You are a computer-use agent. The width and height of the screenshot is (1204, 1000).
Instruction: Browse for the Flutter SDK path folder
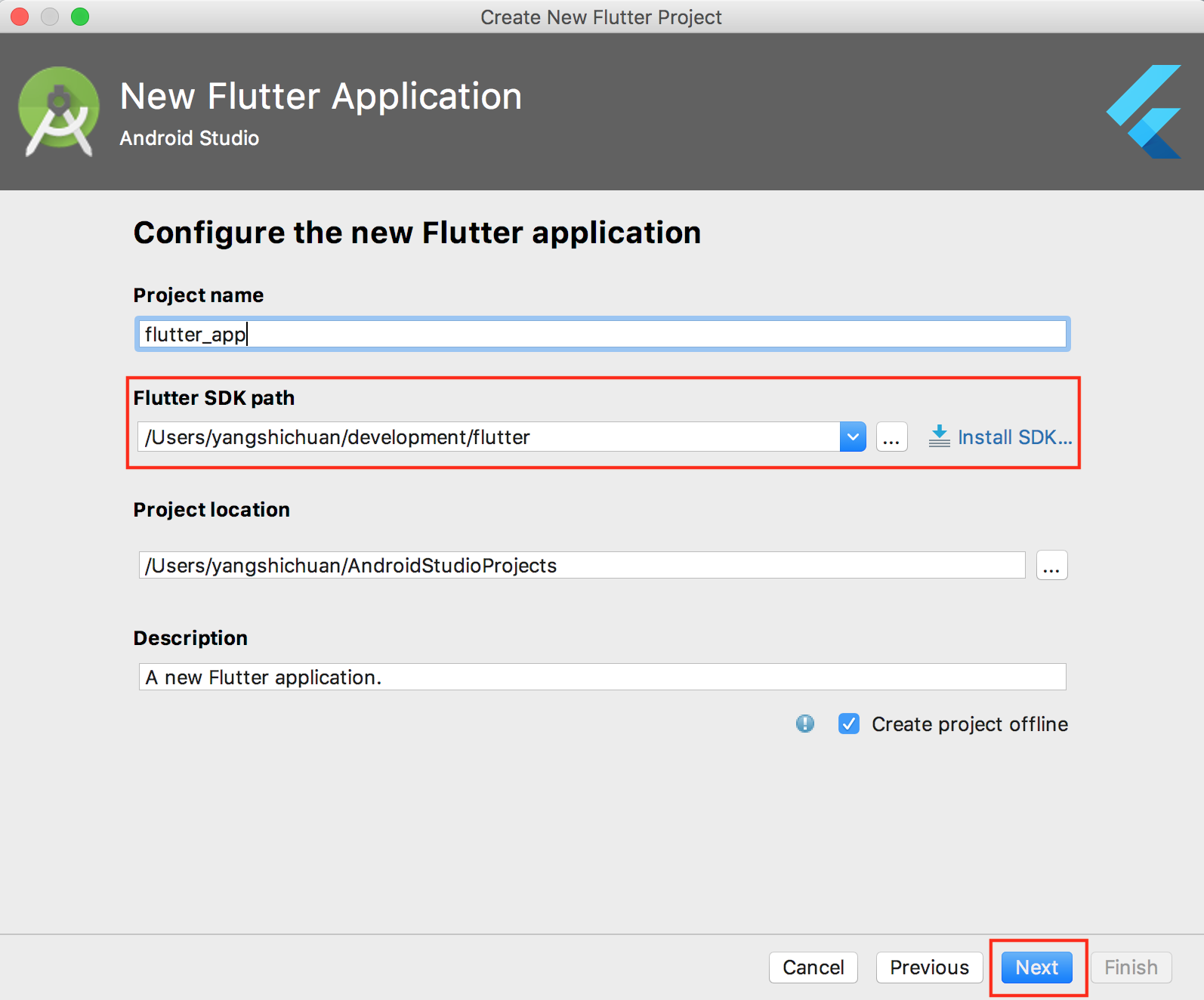[891, 437]
